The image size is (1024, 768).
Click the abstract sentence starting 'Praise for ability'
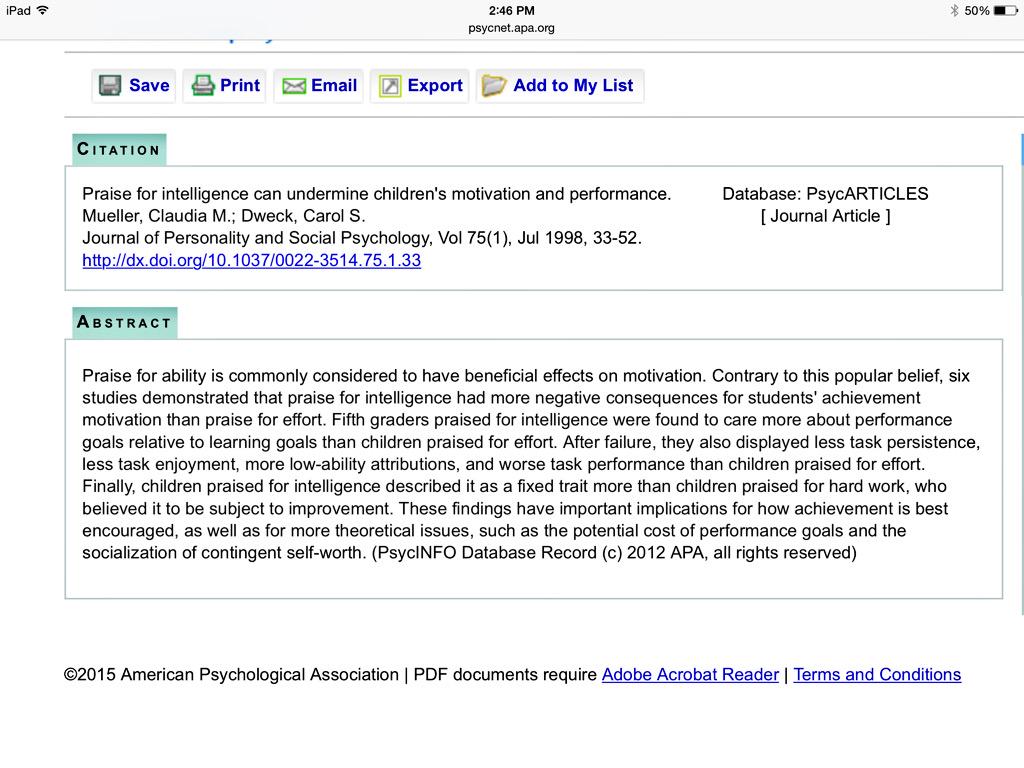click(393, 376)
